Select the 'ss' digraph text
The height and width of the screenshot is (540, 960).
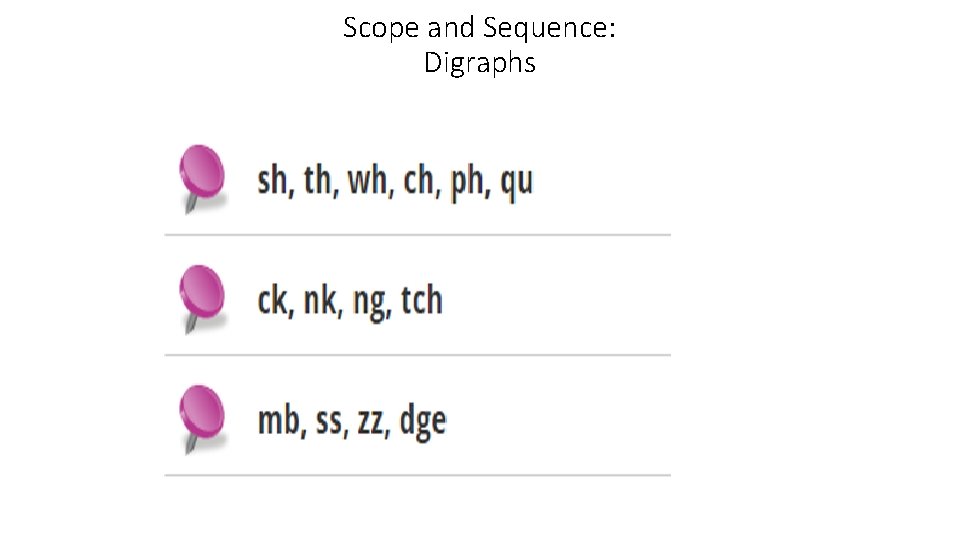pos(328,422)
